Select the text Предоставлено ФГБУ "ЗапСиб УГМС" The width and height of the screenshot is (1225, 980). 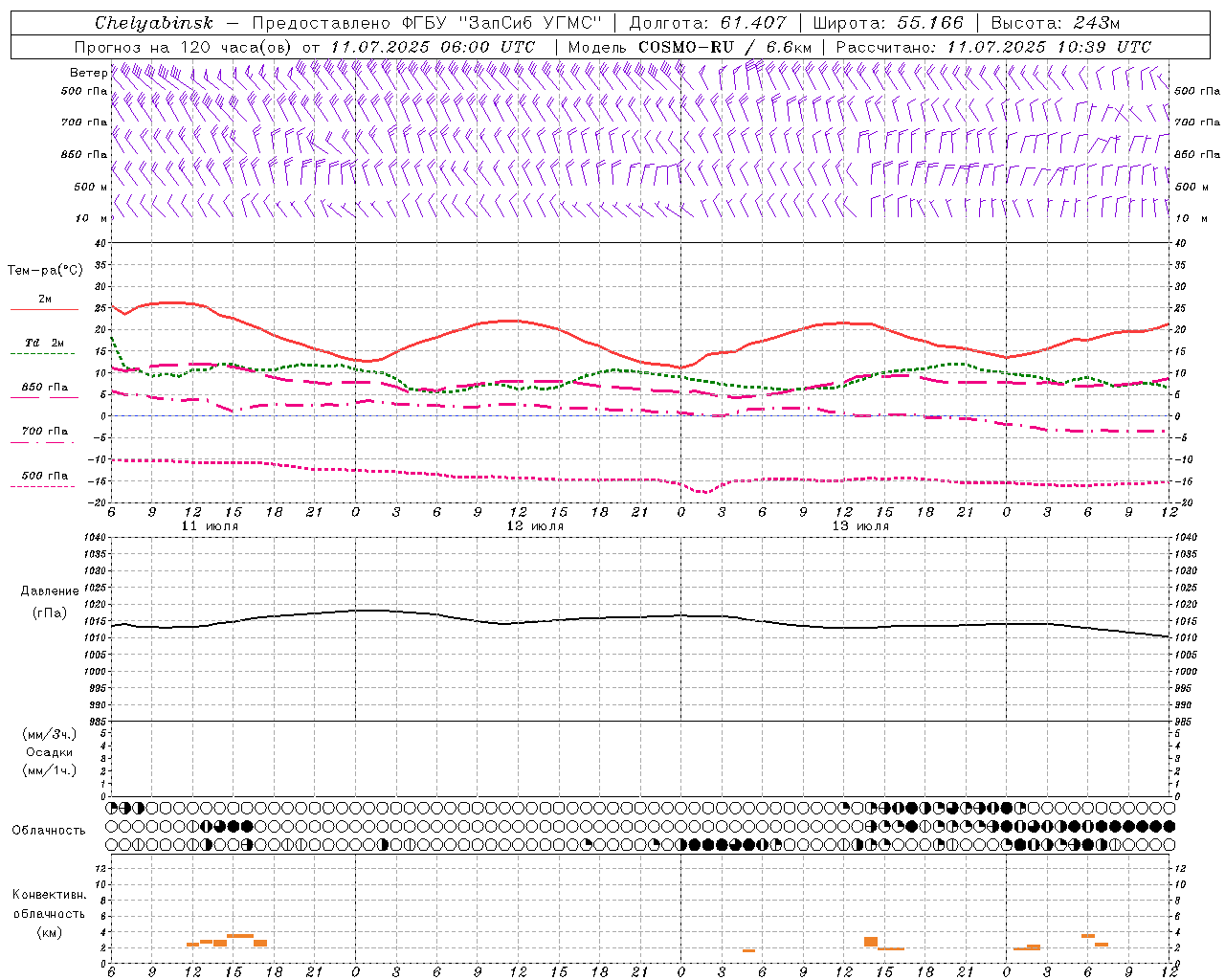(427, 23)
